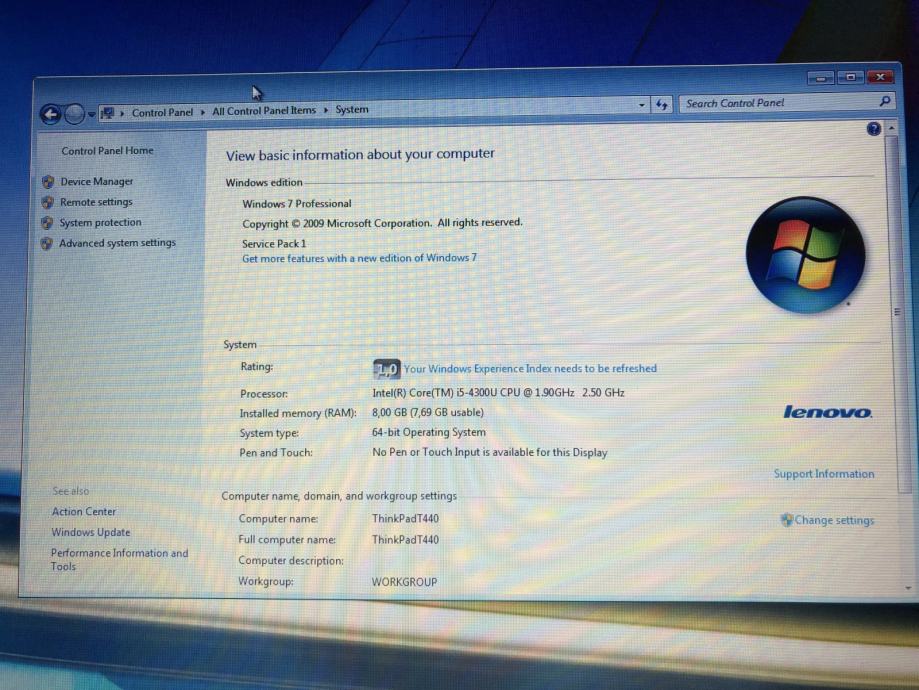Open the address bar history dropdown
919x690 pixels.
coord(642,105)
